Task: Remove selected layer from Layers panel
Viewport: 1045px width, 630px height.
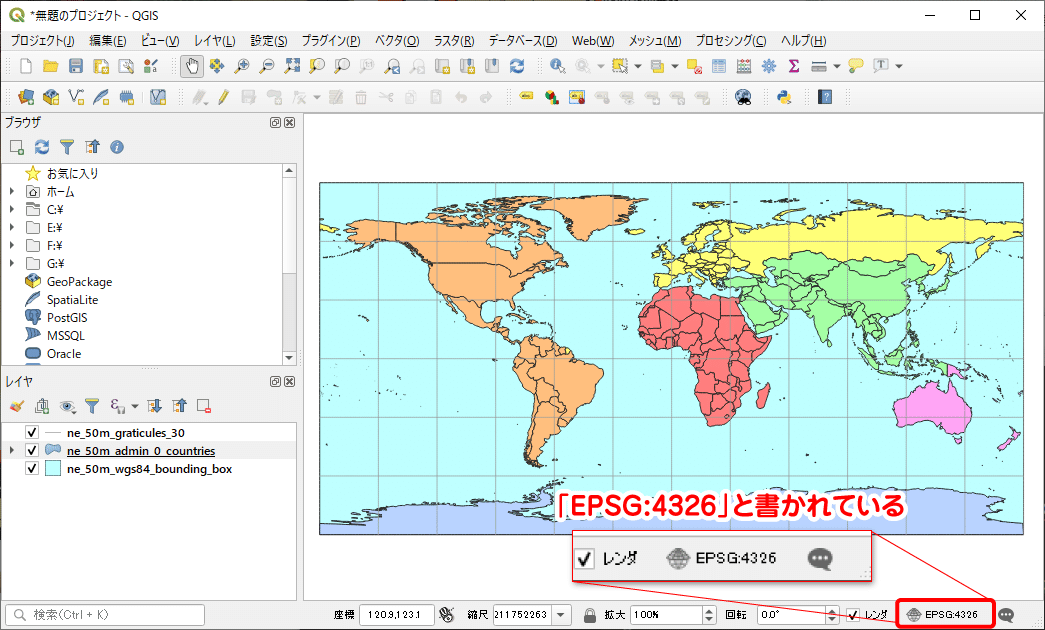Action: point(204,406)
